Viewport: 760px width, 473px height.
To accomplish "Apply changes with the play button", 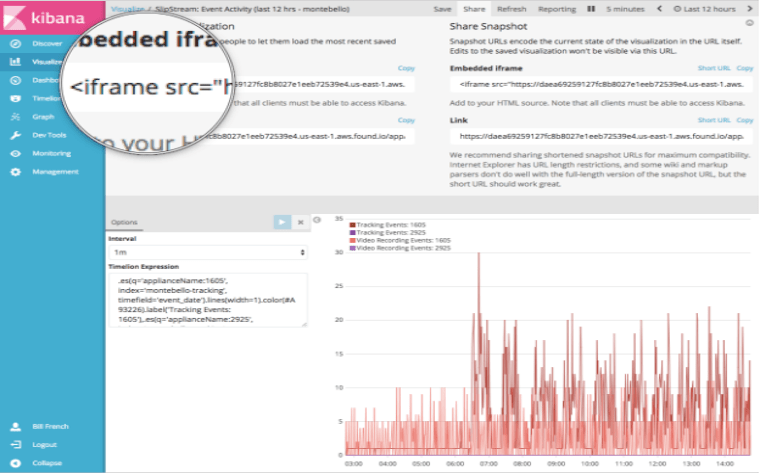I will [x=282, y=222].
